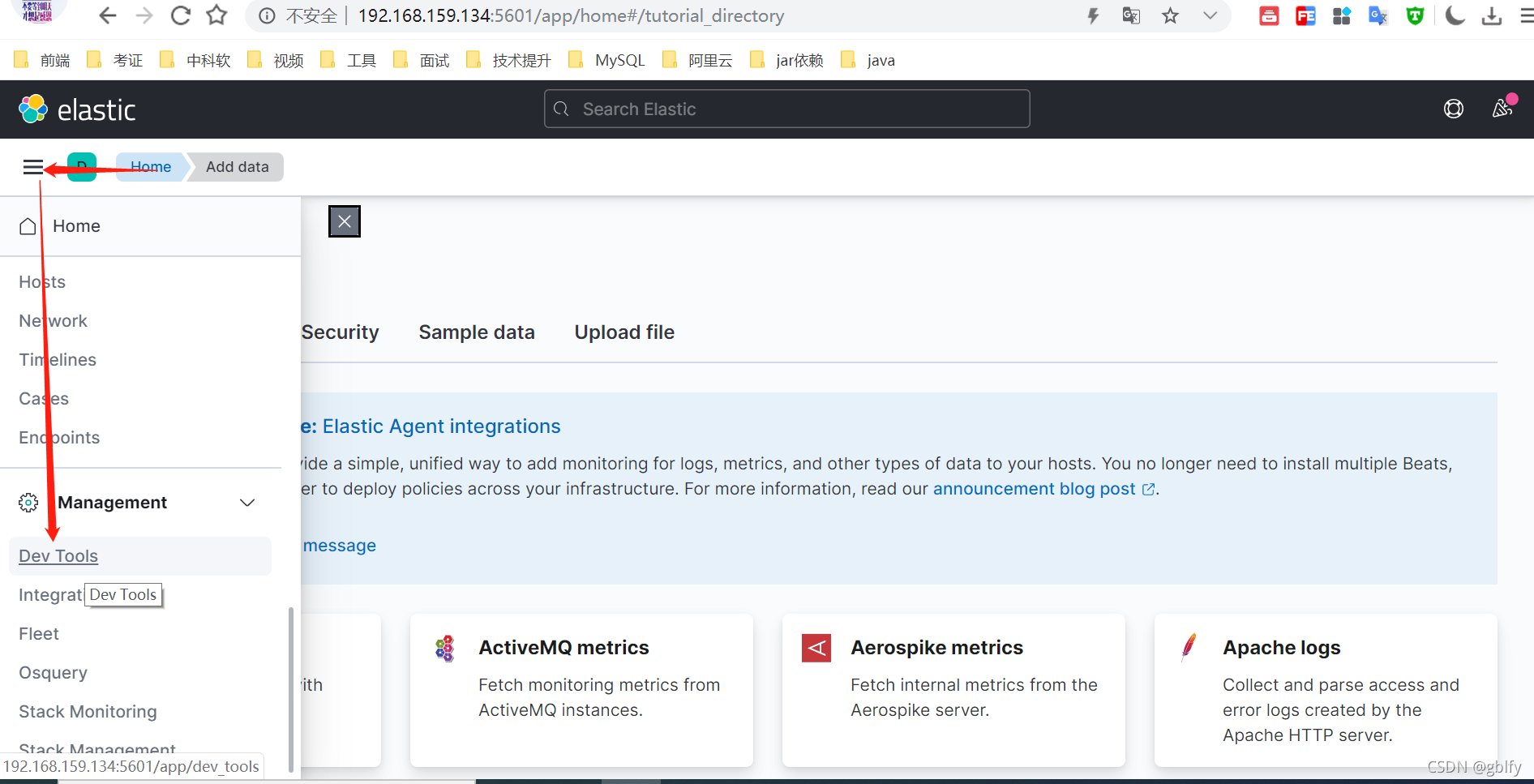Screen dimensions: 1534x784
Task: Open the MySQL bookmark folder
Action: coord(606,60)
